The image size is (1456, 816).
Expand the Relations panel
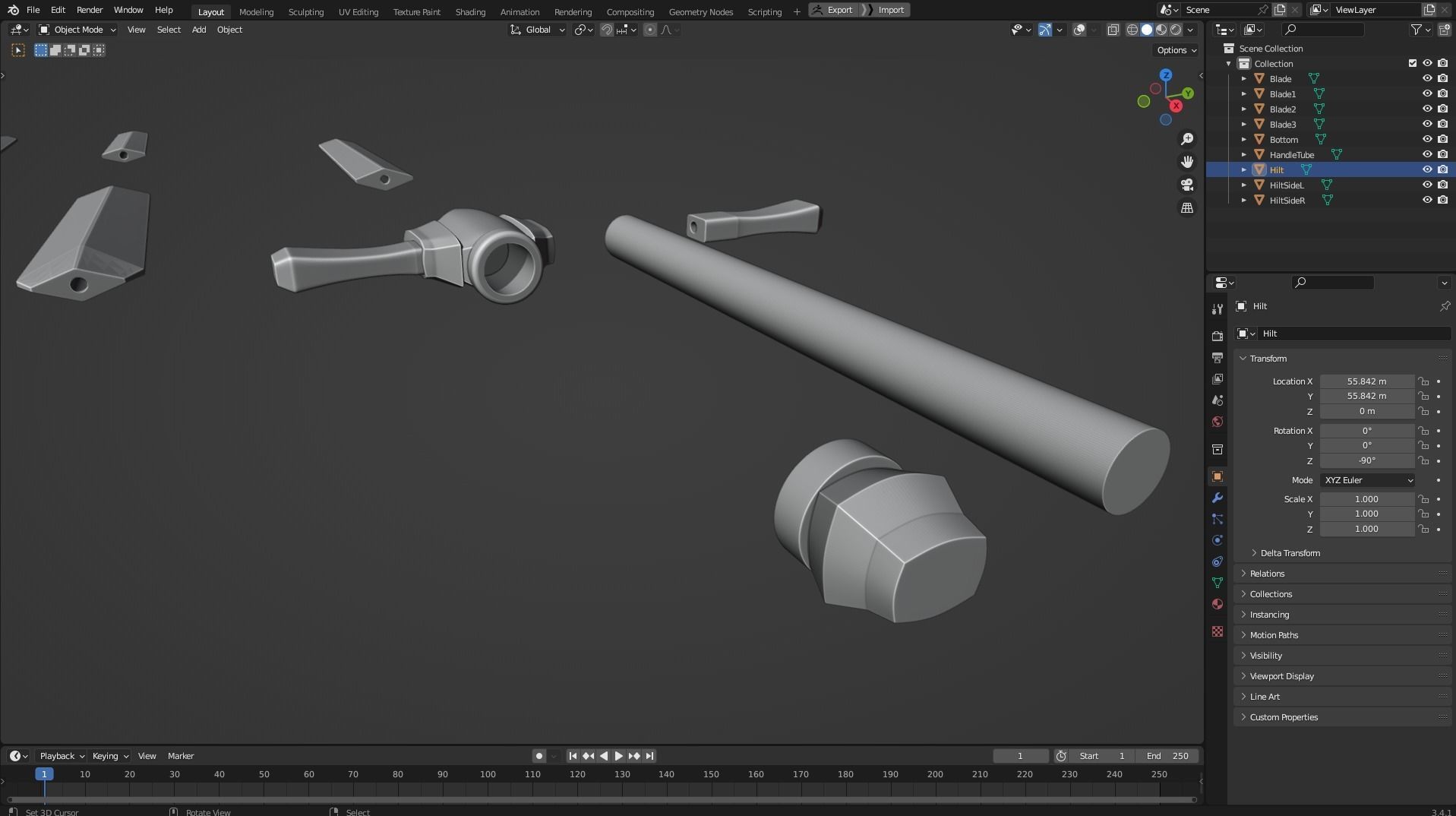(1267, 574)
